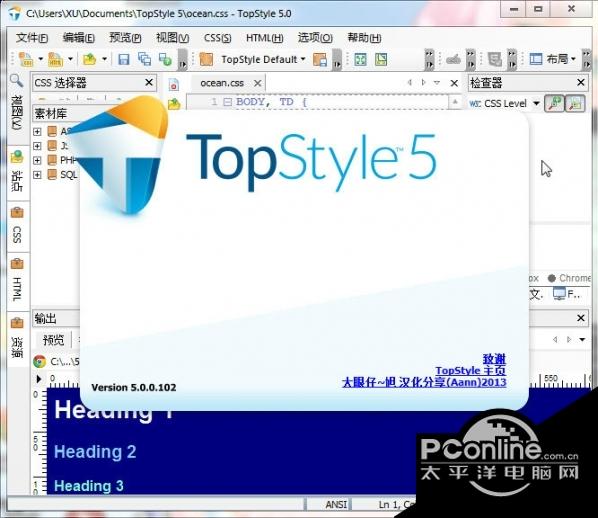The width and height of the screenshot is (598, 518).
Task: Click the 大眼仔~旭 汉化分享 link
Action: (x=424, y=382)
